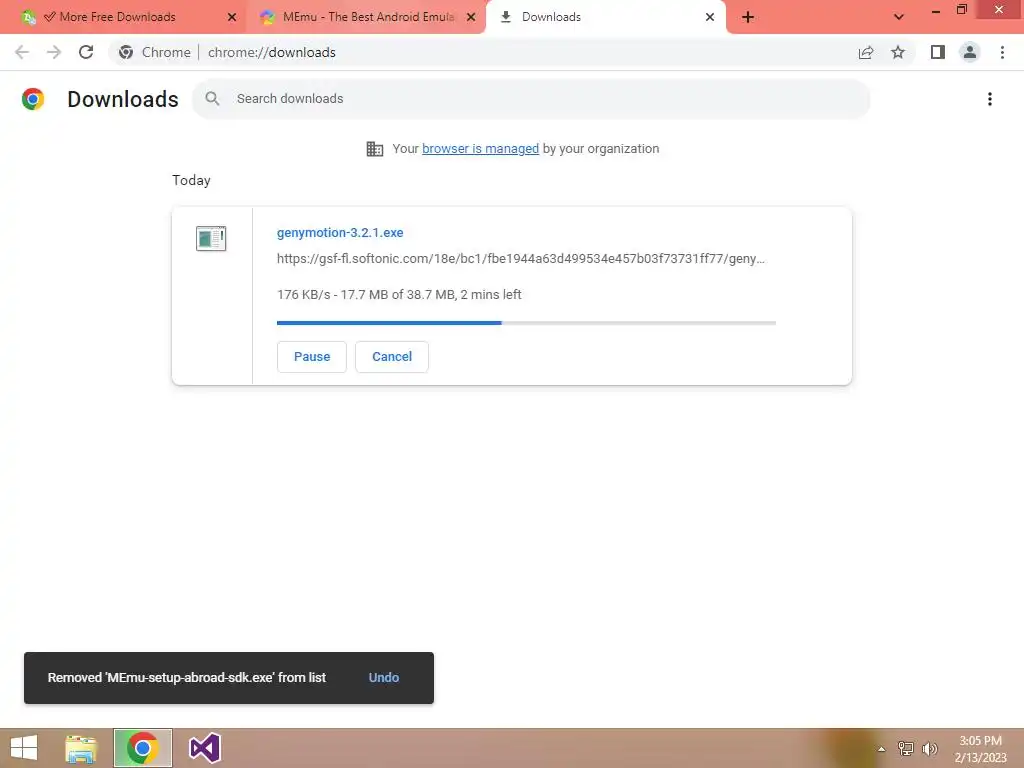Open the Downloads page more actions menu
The width and height of the screenshot is (1024, 768).
(x=990, y=99)
